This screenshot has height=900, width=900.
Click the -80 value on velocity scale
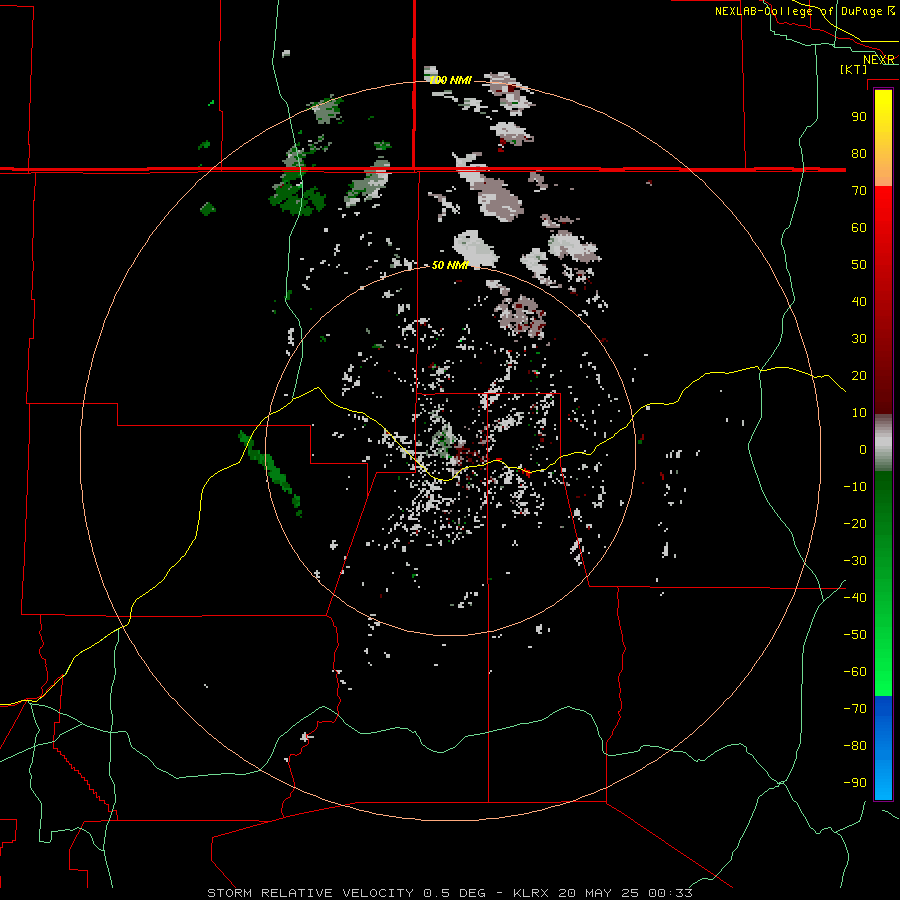(x=855, y=746)
